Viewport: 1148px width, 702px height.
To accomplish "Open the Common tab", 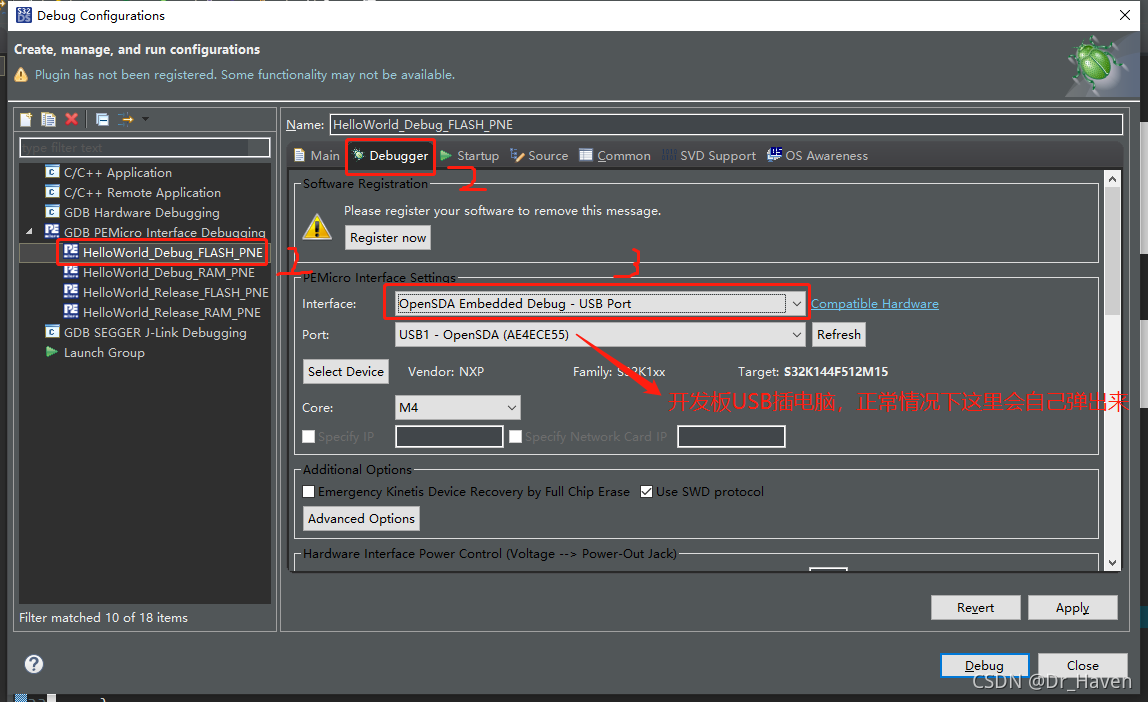I will [614, 155].
